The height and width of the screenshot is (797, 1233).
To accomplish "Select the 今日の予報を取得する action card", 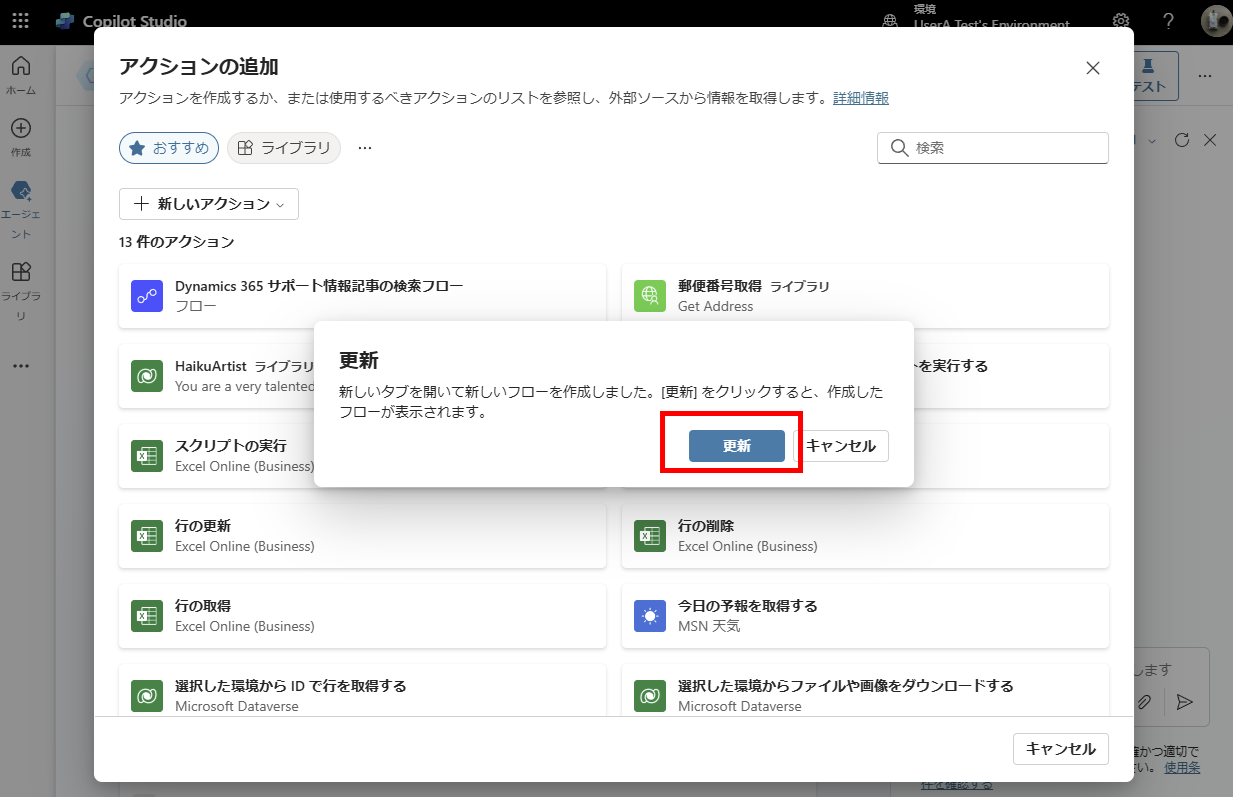I will pos(865,615).
